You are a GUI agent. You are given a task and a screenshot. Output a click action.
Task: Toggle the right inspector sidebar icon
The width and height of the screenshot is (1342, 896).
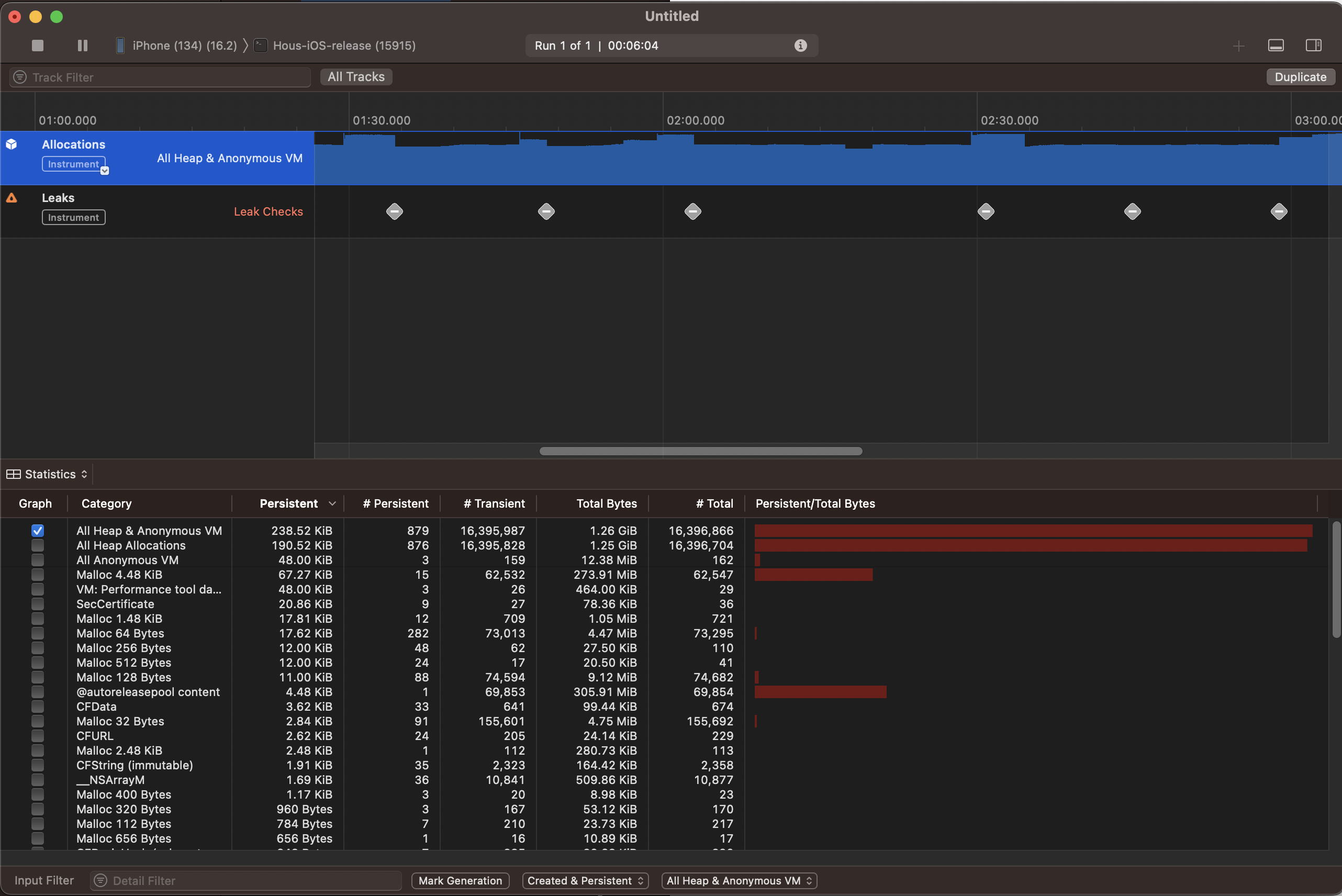[x=1313, y=45]
